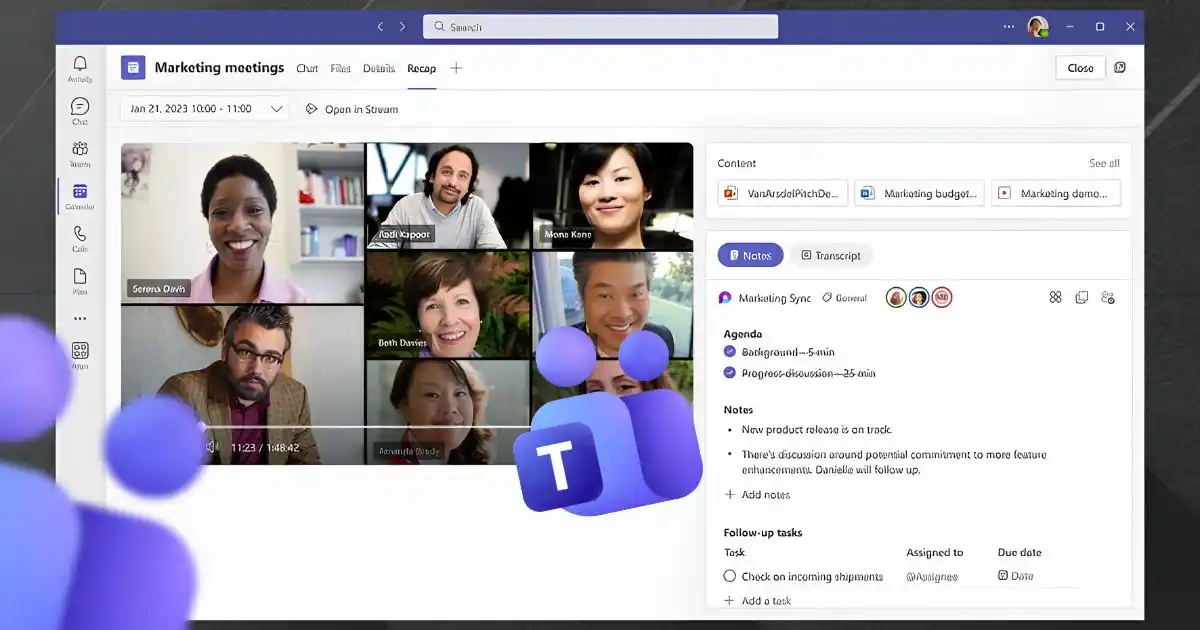
Task: Mute the recording with the speaker icon
Action: click(213, 447)
